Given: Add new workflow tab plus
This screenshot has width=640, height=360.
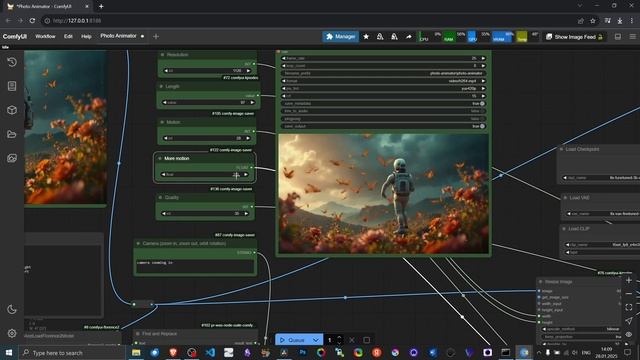Looking at the screenshot, I should tap(156, 36).
